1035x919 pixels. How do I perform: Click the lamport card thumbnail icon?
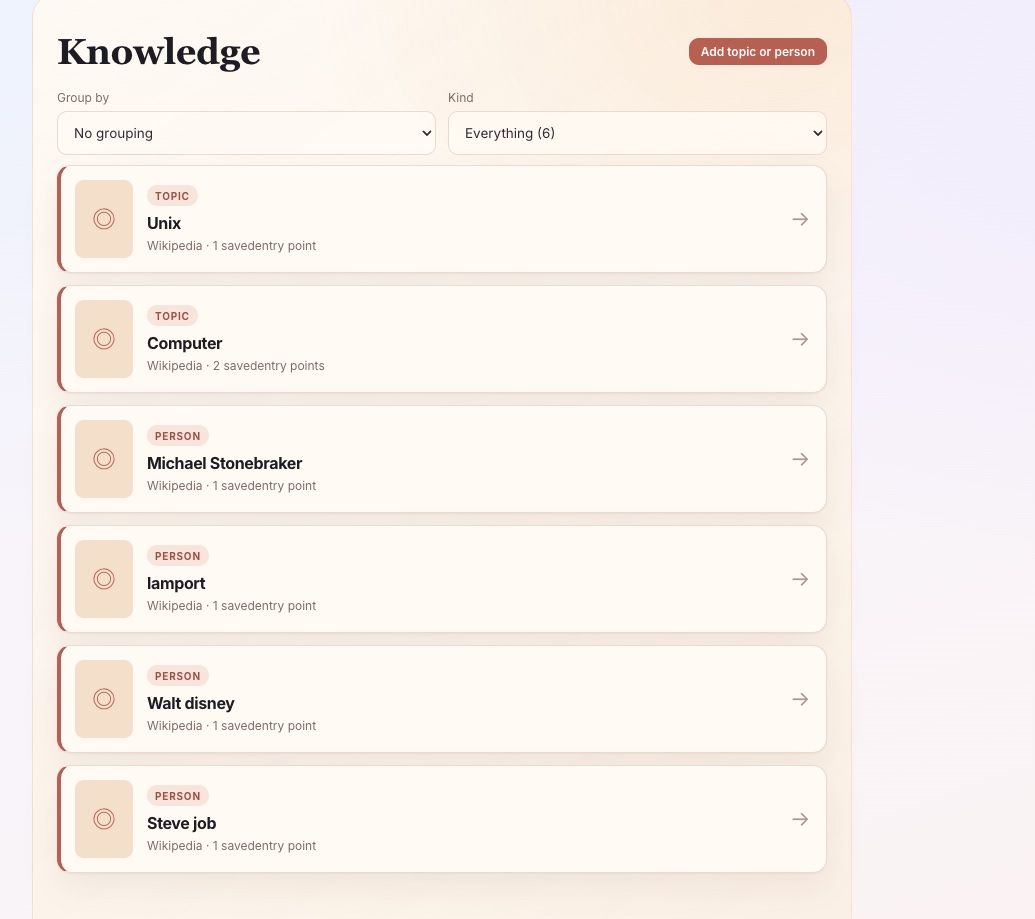[x=104, y=579]
